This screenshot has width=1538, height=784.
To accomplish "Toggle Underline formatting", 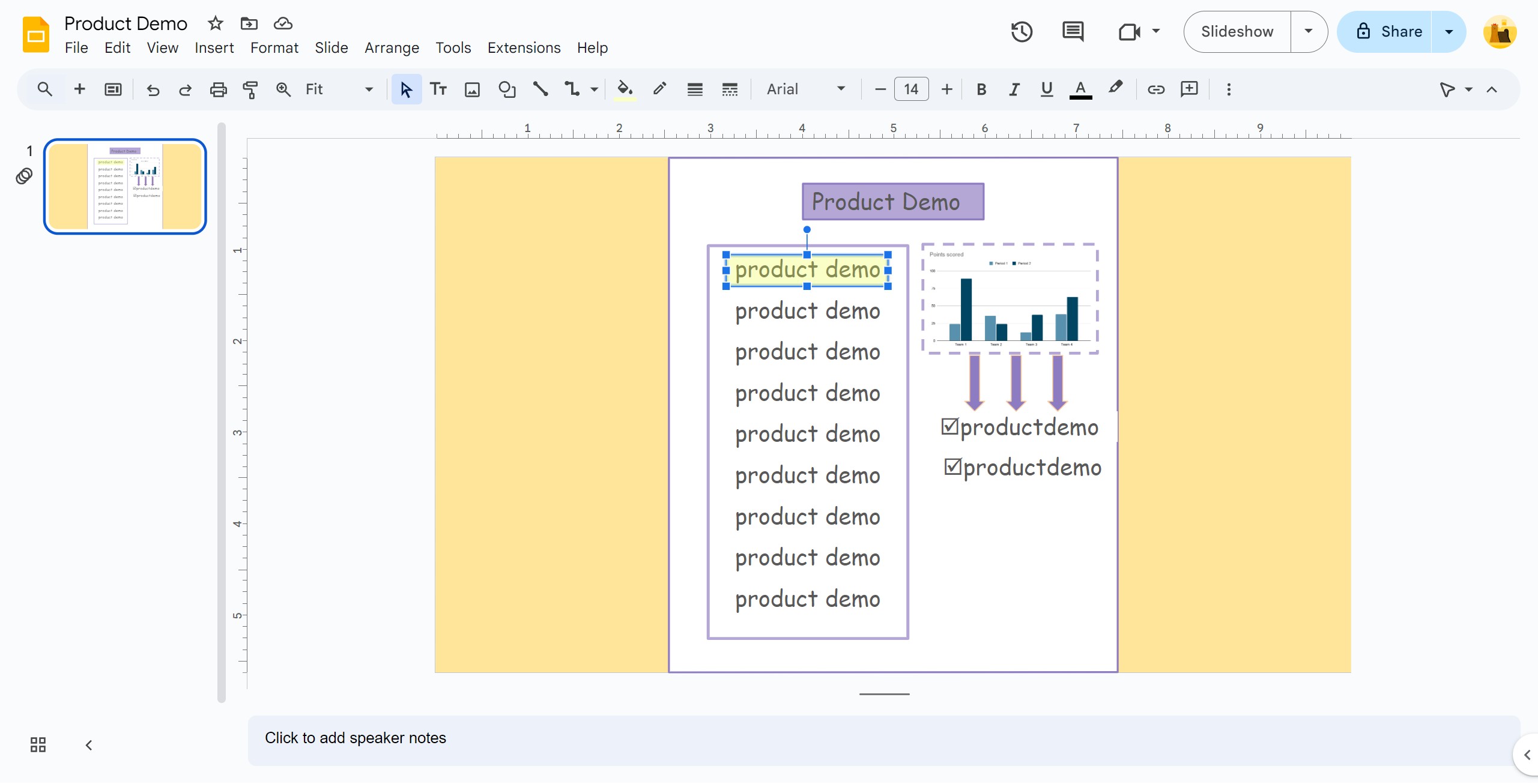I will (x=1047, y=89).
